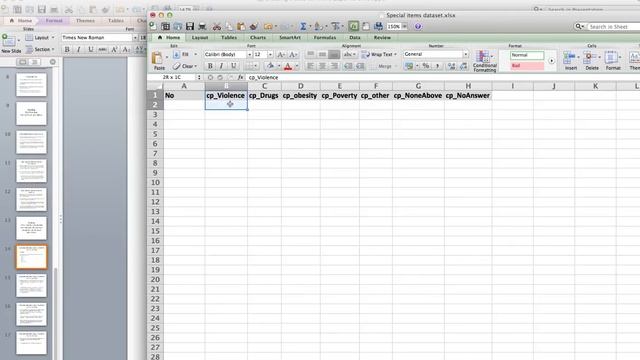Switch to Excel Layout tab
This screenshot has height=360, width=640.
click(x=200, y=38)
